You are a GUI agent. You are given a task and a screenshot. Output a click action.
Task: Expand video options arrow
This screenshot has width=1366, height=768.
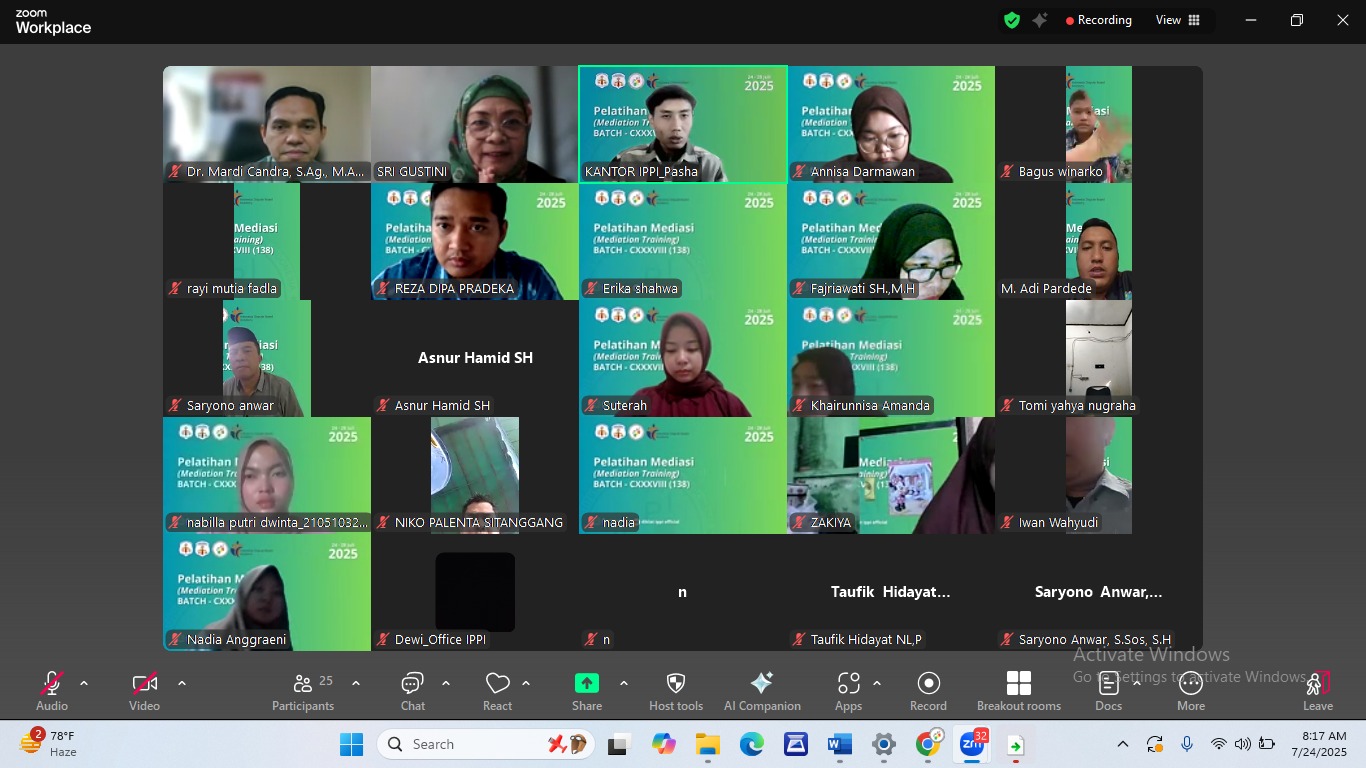click(x=182, y=684)
